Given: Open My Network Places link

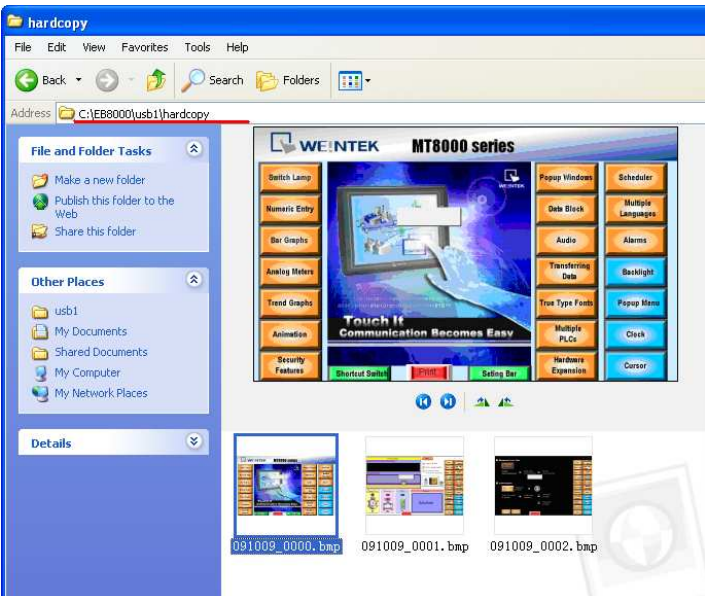Looking at the screenshot, I should [x=101, y=393].
